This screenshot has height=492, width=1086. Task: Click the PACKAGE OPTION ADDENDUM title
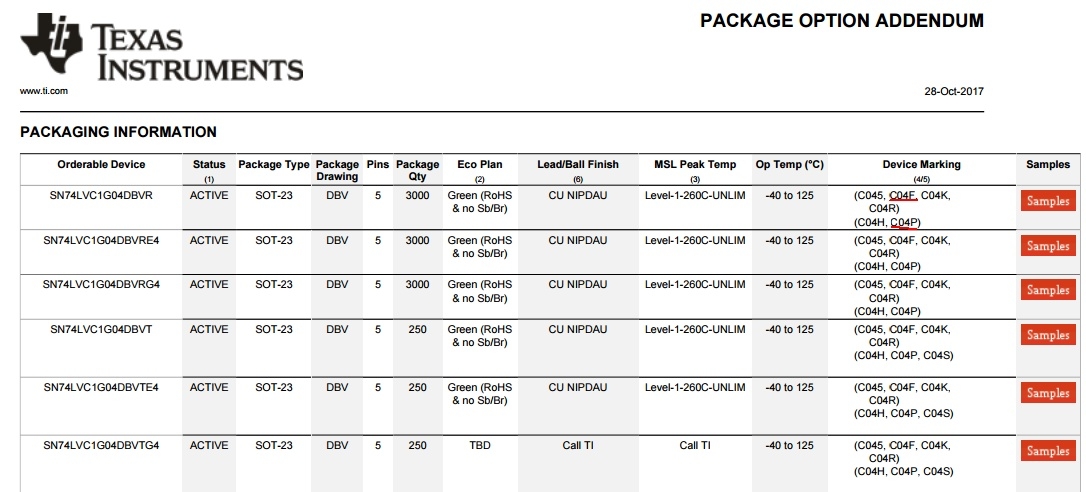(842, 21)
